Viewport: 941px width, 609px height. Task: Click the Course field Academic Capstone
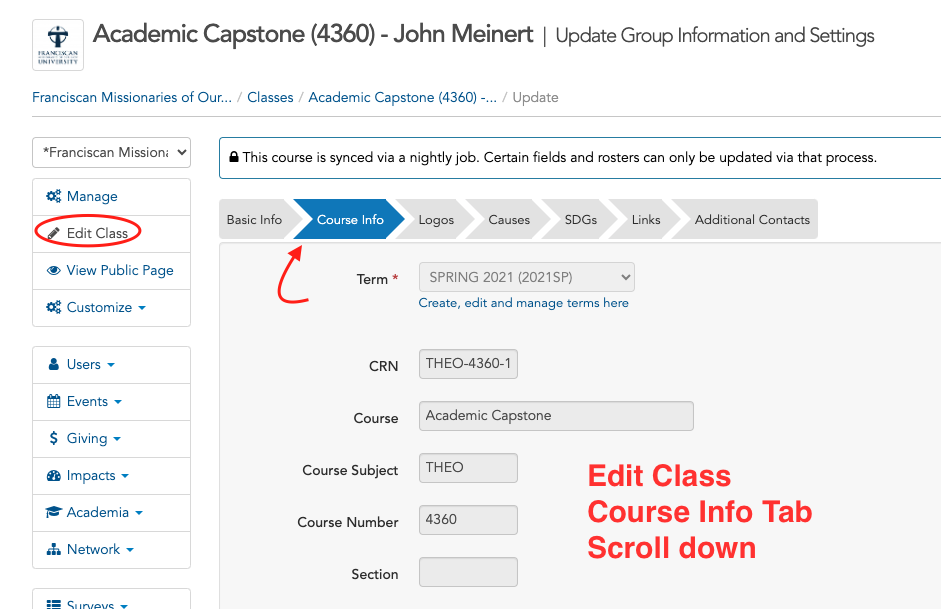point(556,416)
